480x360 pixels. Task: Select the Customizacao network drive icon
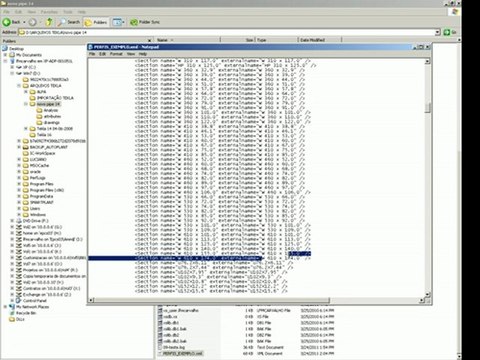point(19,258)
